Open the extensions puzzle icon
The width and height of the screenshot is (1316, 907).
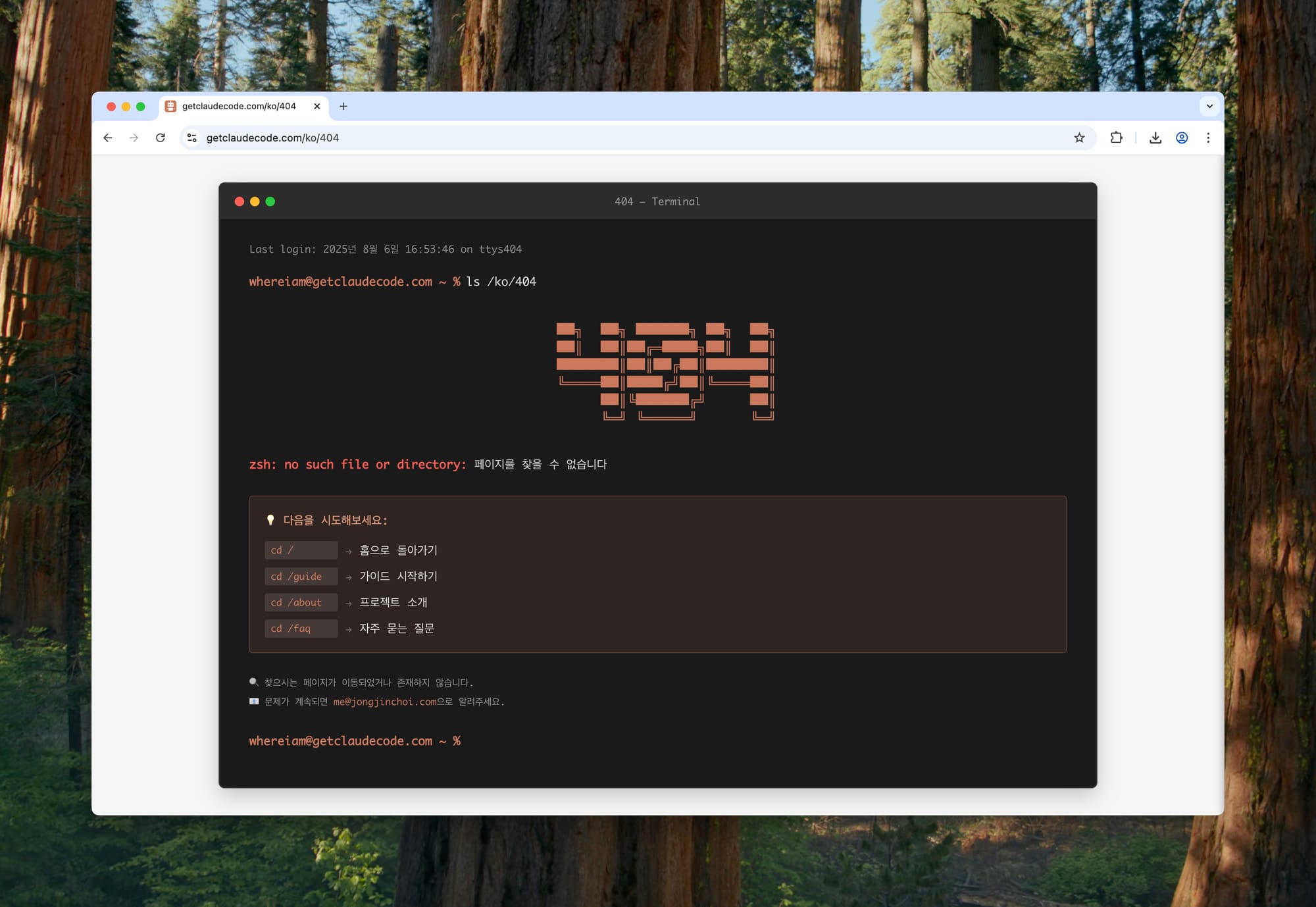pos(1116,138)
